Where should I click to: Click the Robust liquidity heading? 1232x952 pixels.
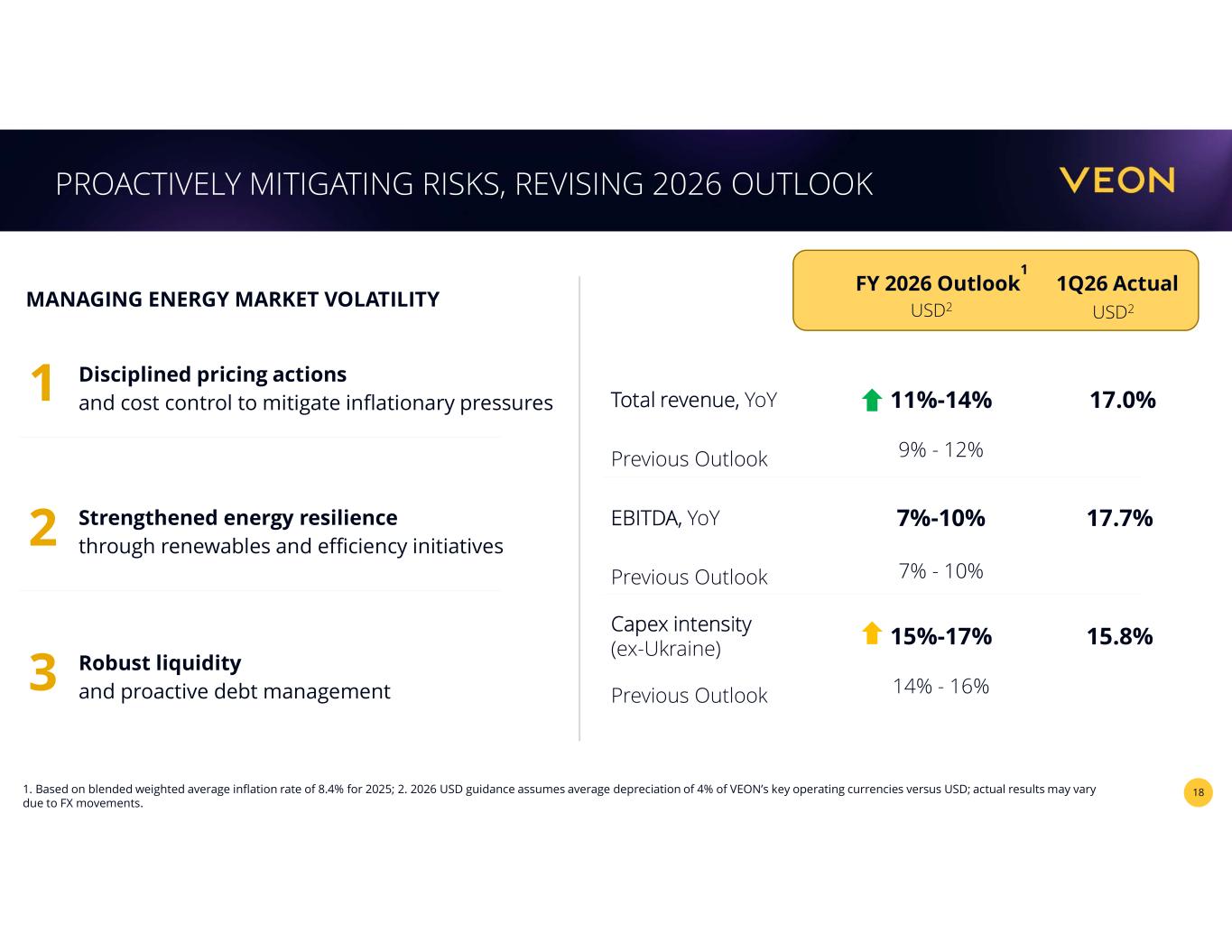[160, 662]
